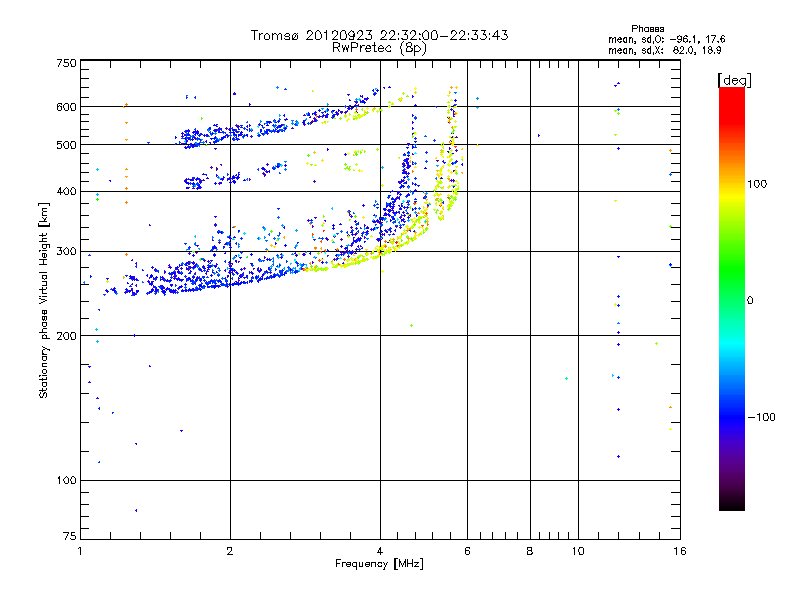Click the x-axis tick label '10'

click(578, 551)
